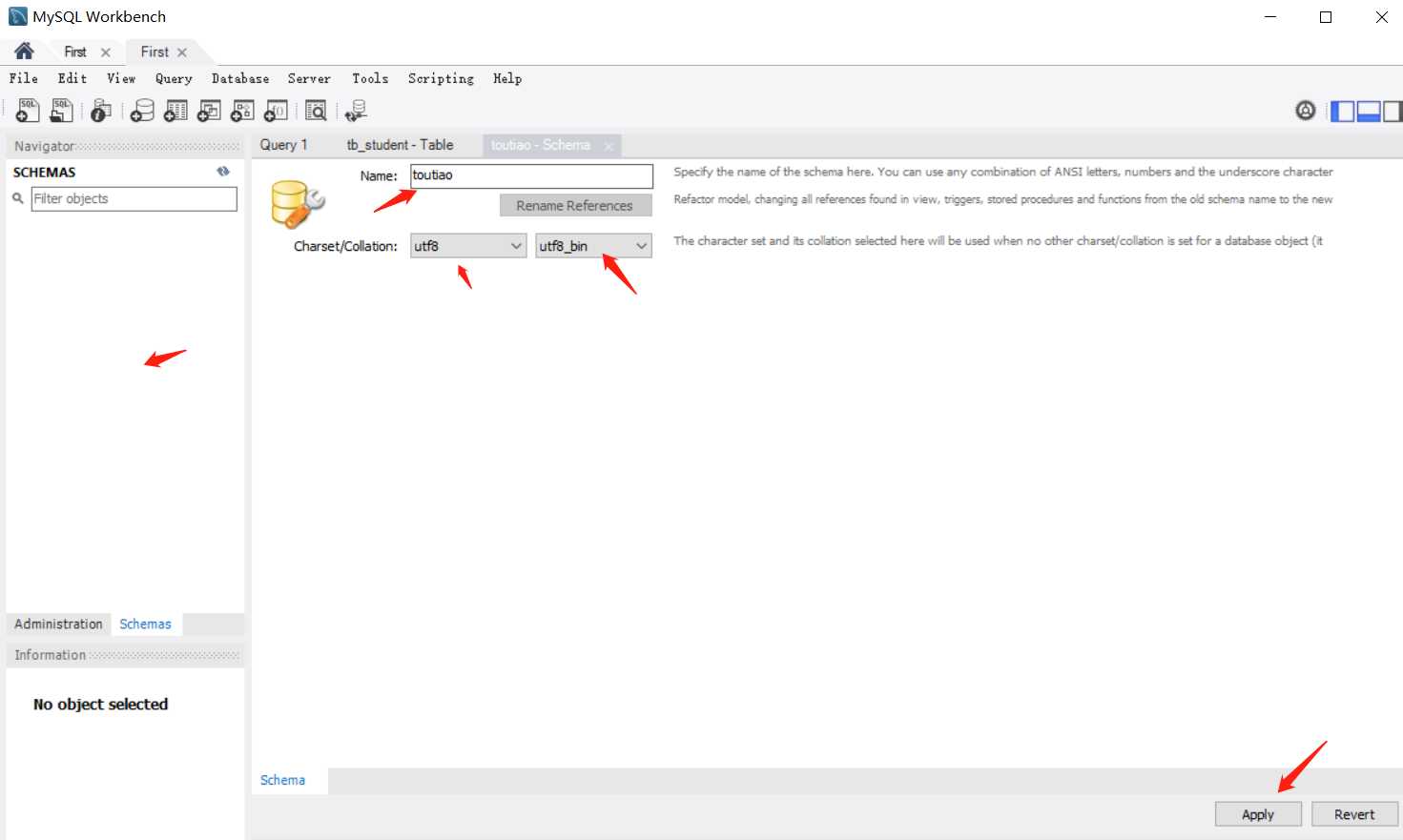This screenshot has width=1403, height=840.
Task: Open the Help menu
Action: pyautogui.click(x=507, y=78)
